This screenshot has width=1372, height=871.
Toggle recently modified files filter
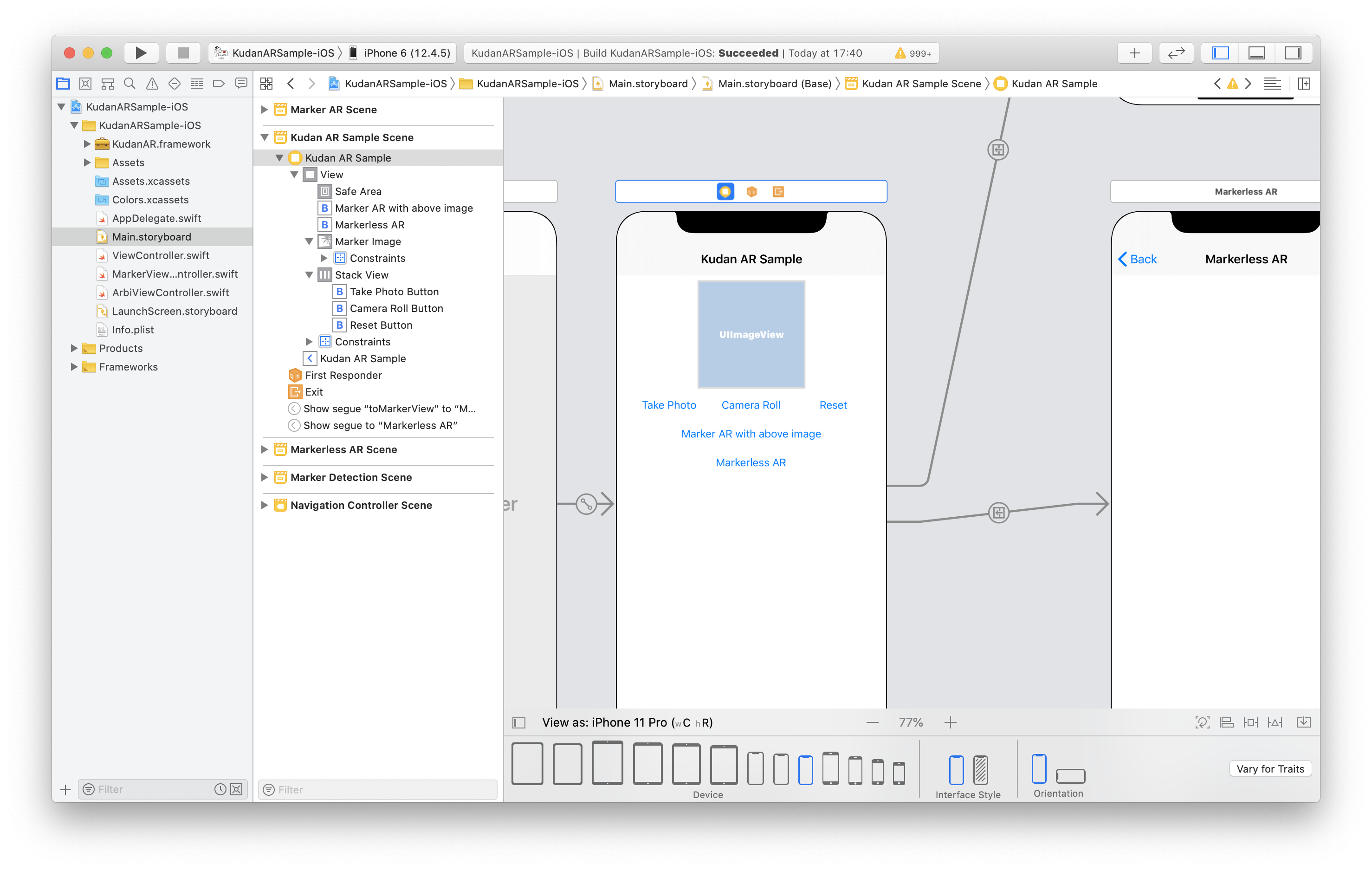coord(220,789)
